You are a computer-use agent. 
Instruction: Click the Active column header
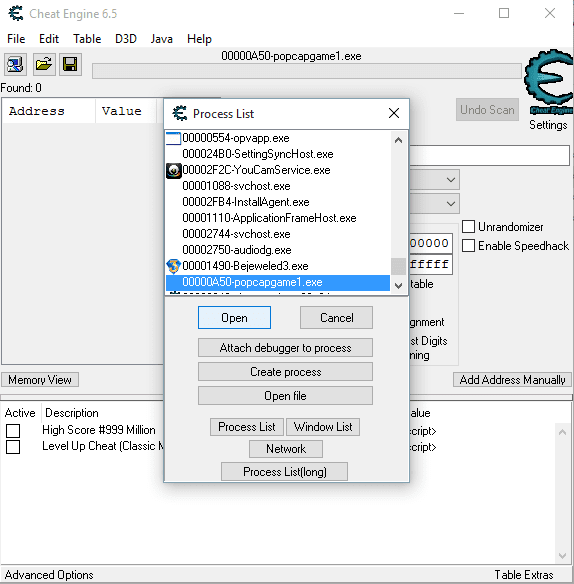tap(20, 413)
